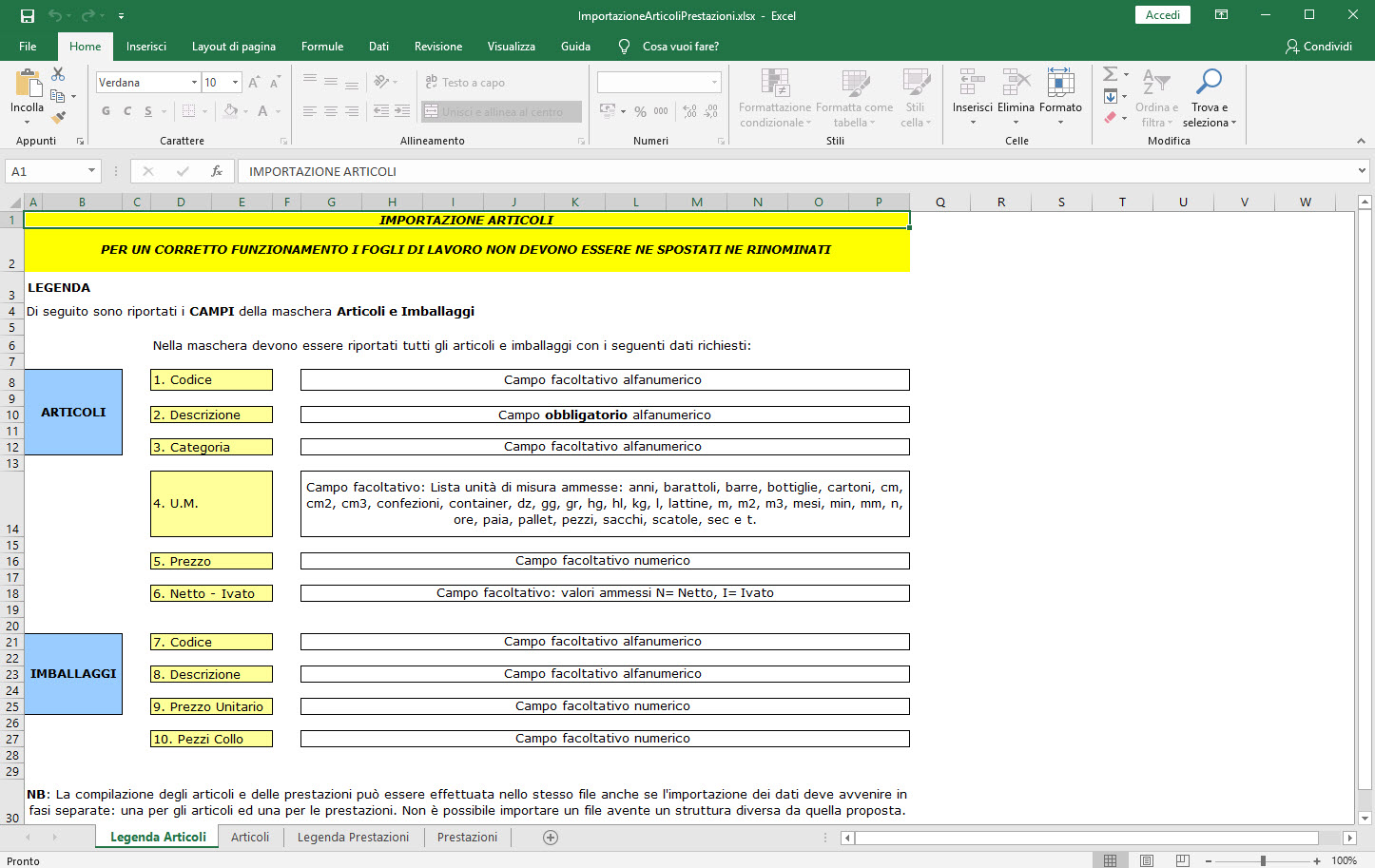Viewport: 1375px width, 868px height.
Task: Click the Save icon in title bar
Action: 28,15
